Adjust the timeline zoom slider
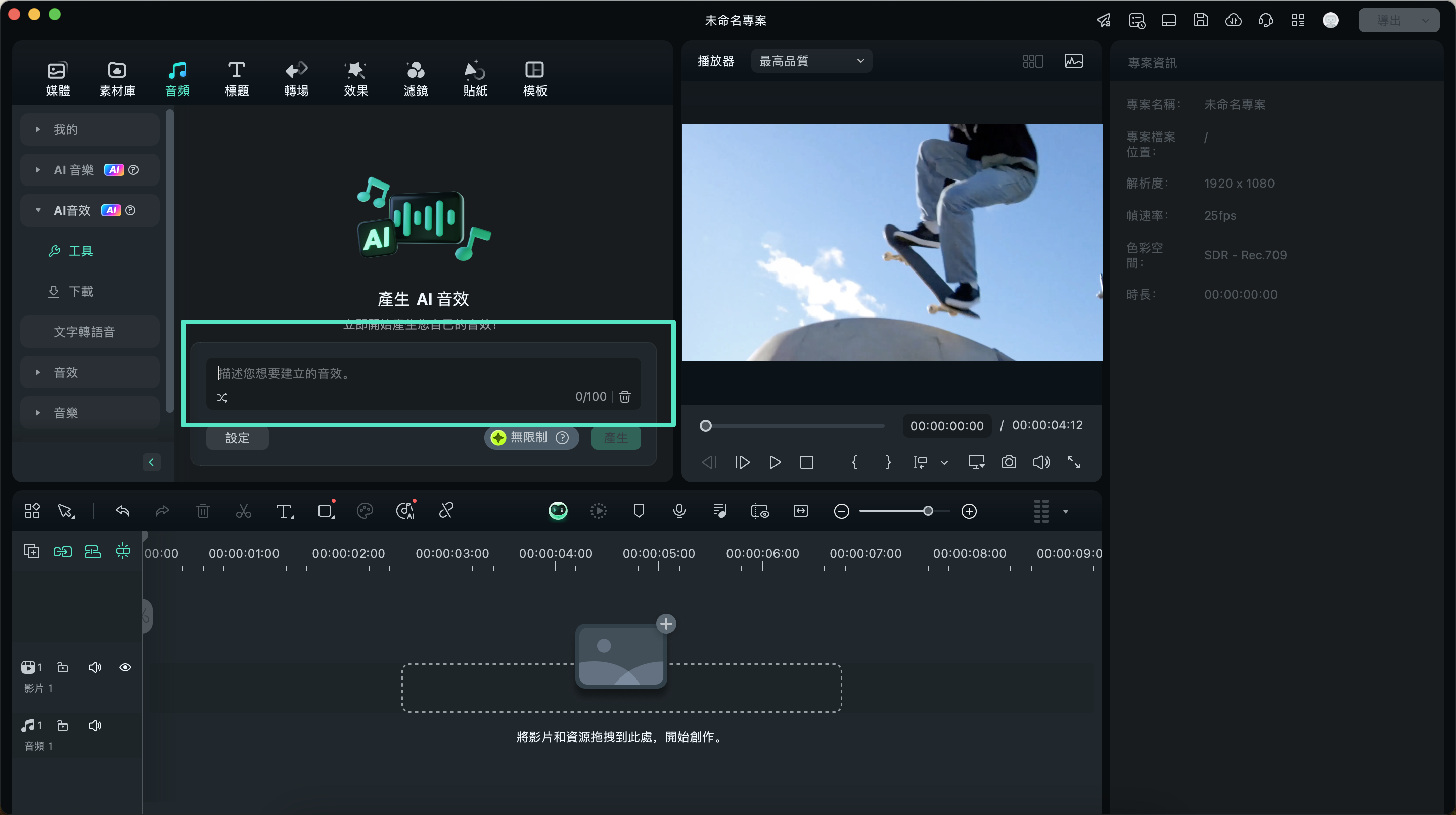The width and height of the screenshot is (1456, 815). tap(904, 511)
